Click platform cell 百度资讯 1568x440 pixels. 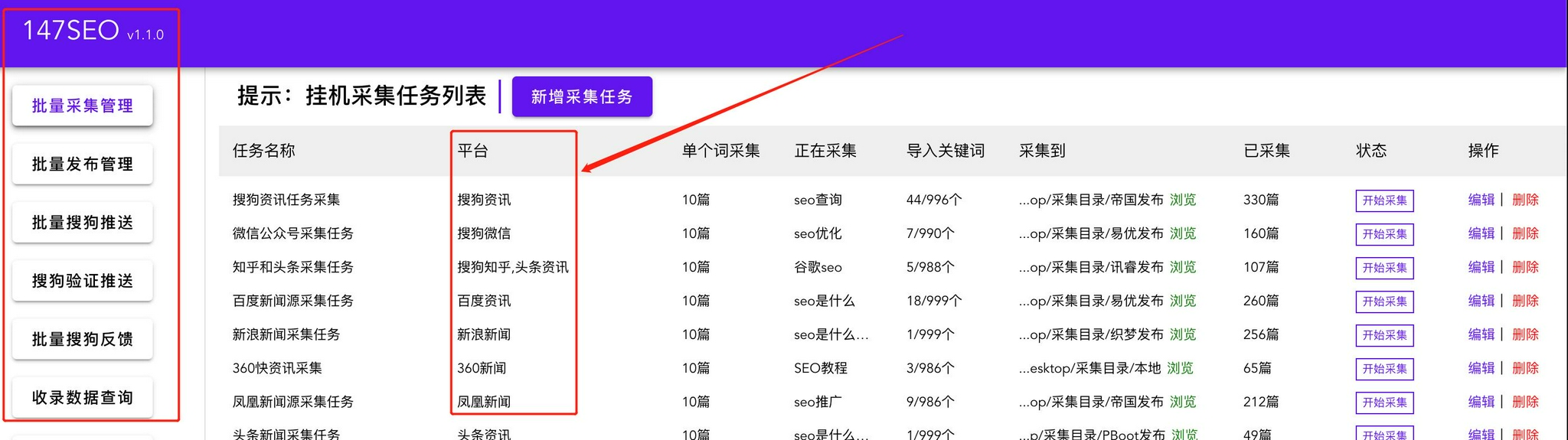coord(484,301)
